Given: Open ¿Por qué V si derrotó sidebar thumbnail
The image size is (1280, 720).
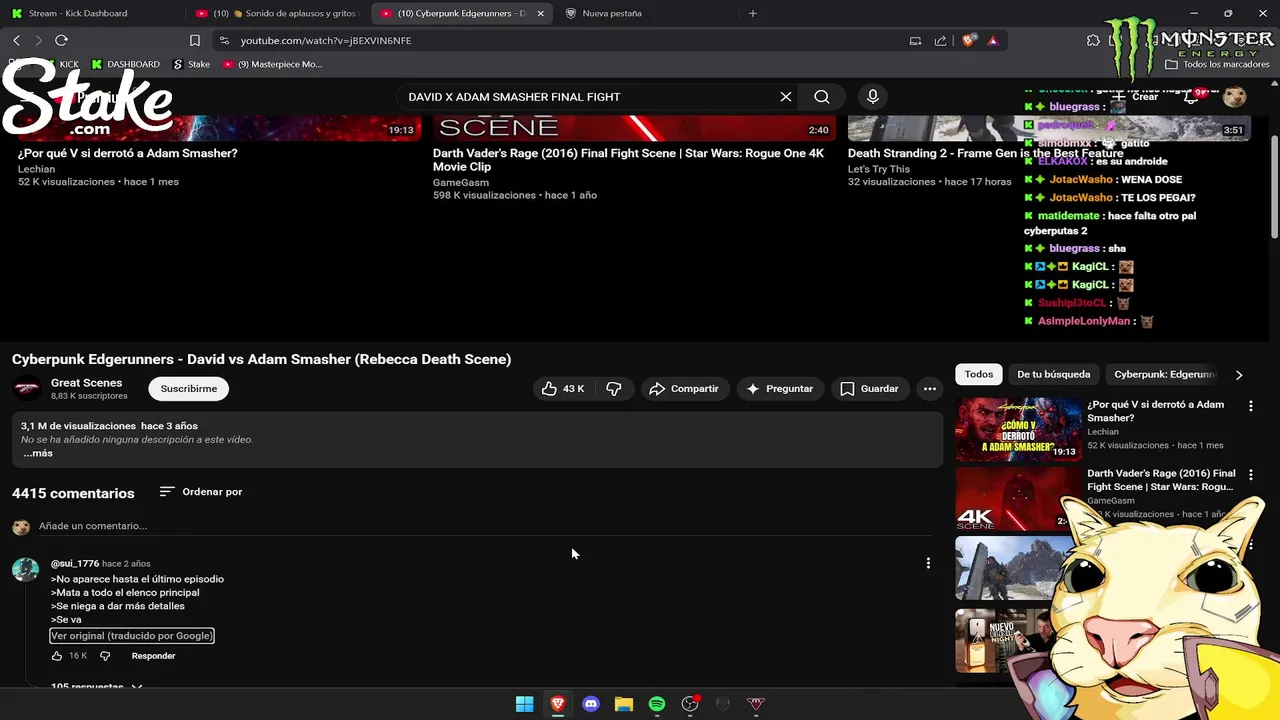Looking at the screenshot, I should (x=1018, y=429).
